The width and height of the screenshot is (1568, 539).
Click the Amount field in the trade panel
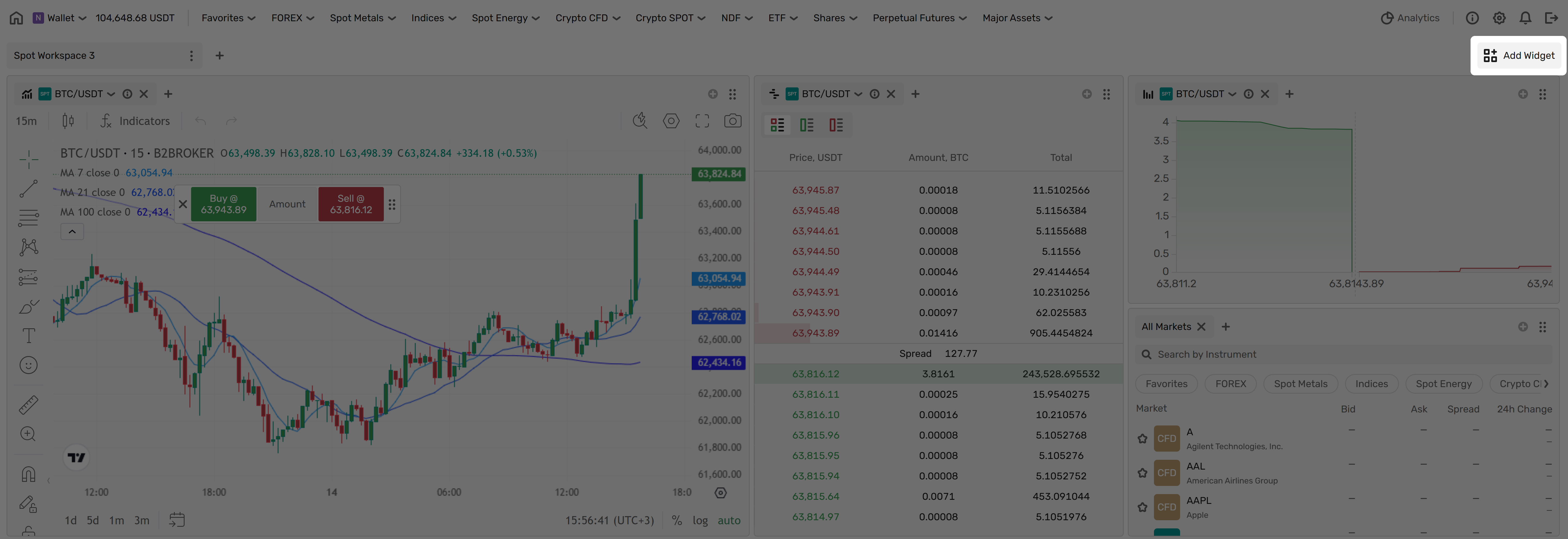[287, 204]
